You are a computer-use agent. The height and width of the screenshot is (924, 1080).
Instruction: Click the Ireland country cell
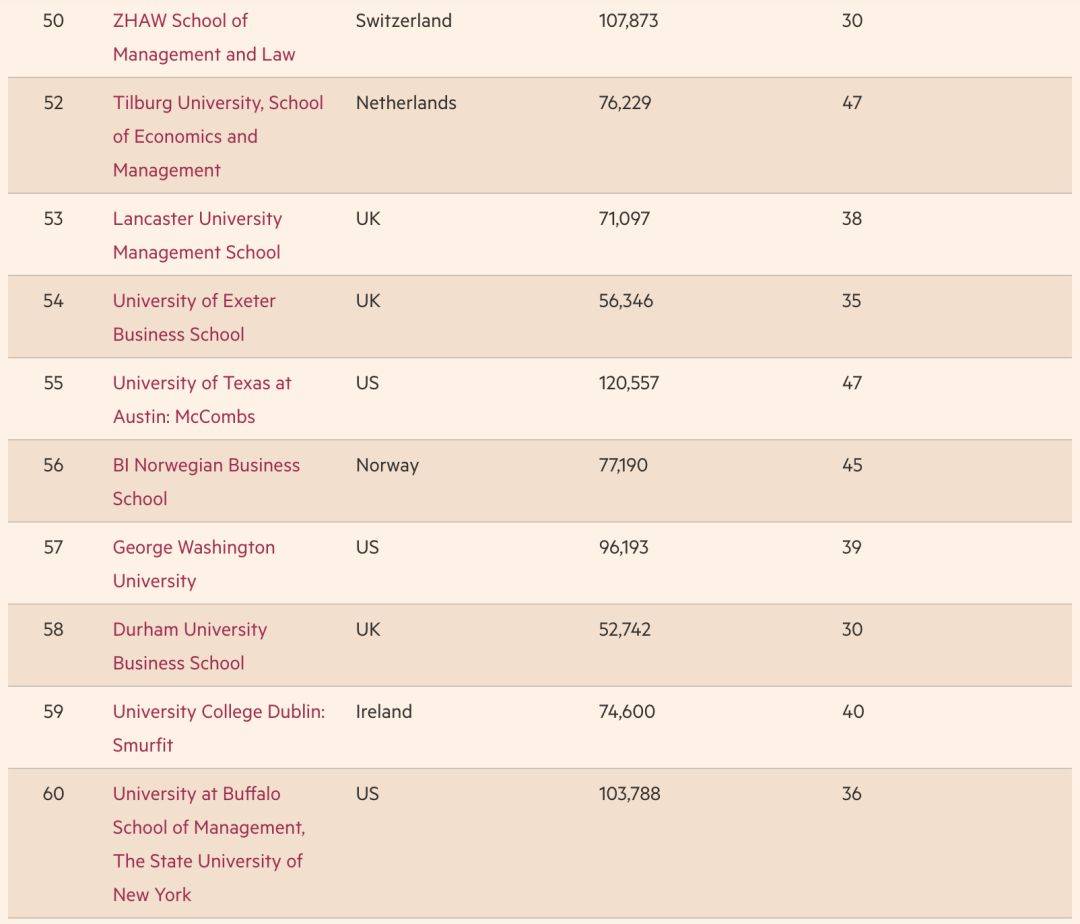coord(384,711)
